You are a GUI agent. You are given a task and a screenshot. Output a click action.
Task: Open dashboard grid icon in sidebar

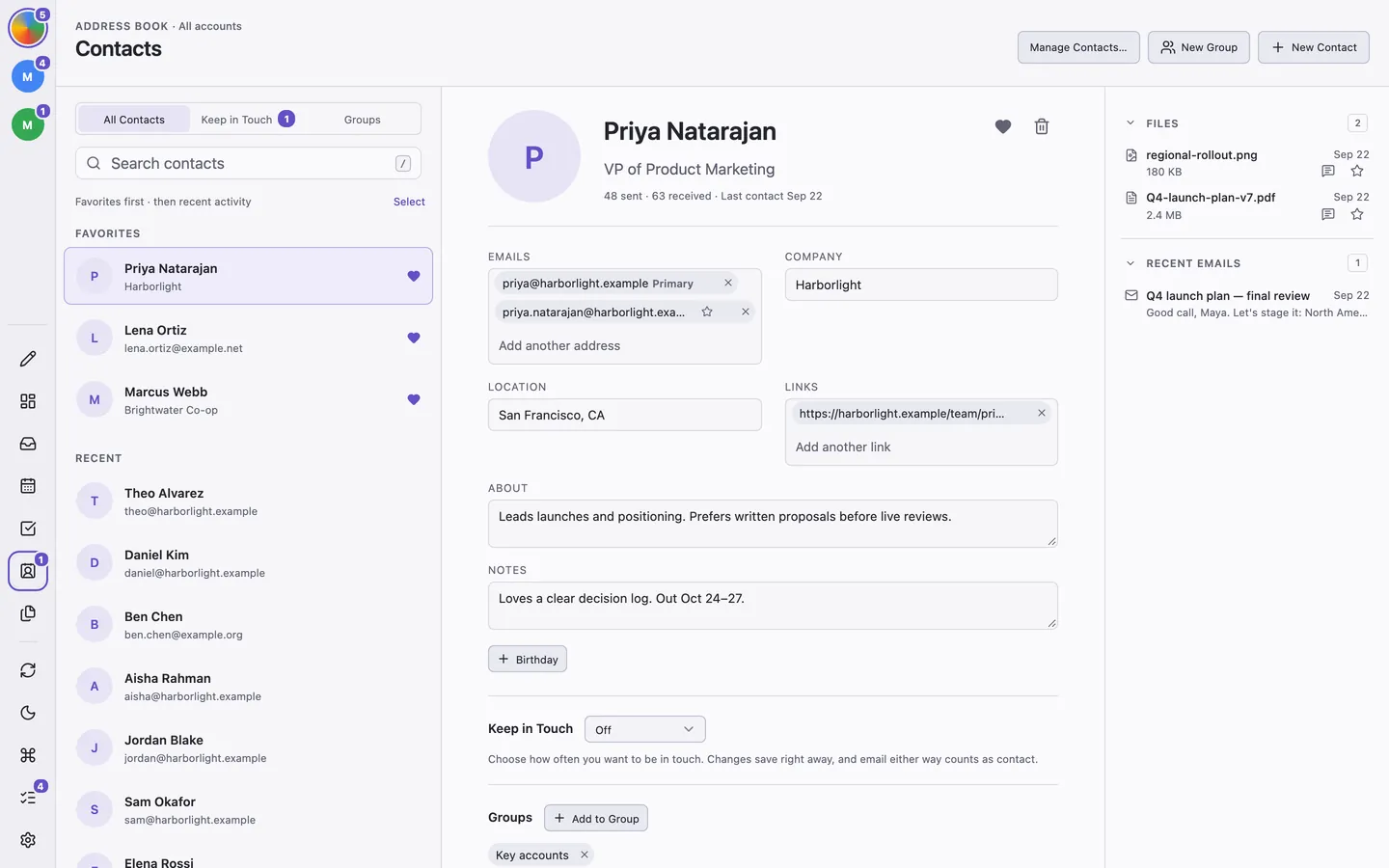coord(28,401)
